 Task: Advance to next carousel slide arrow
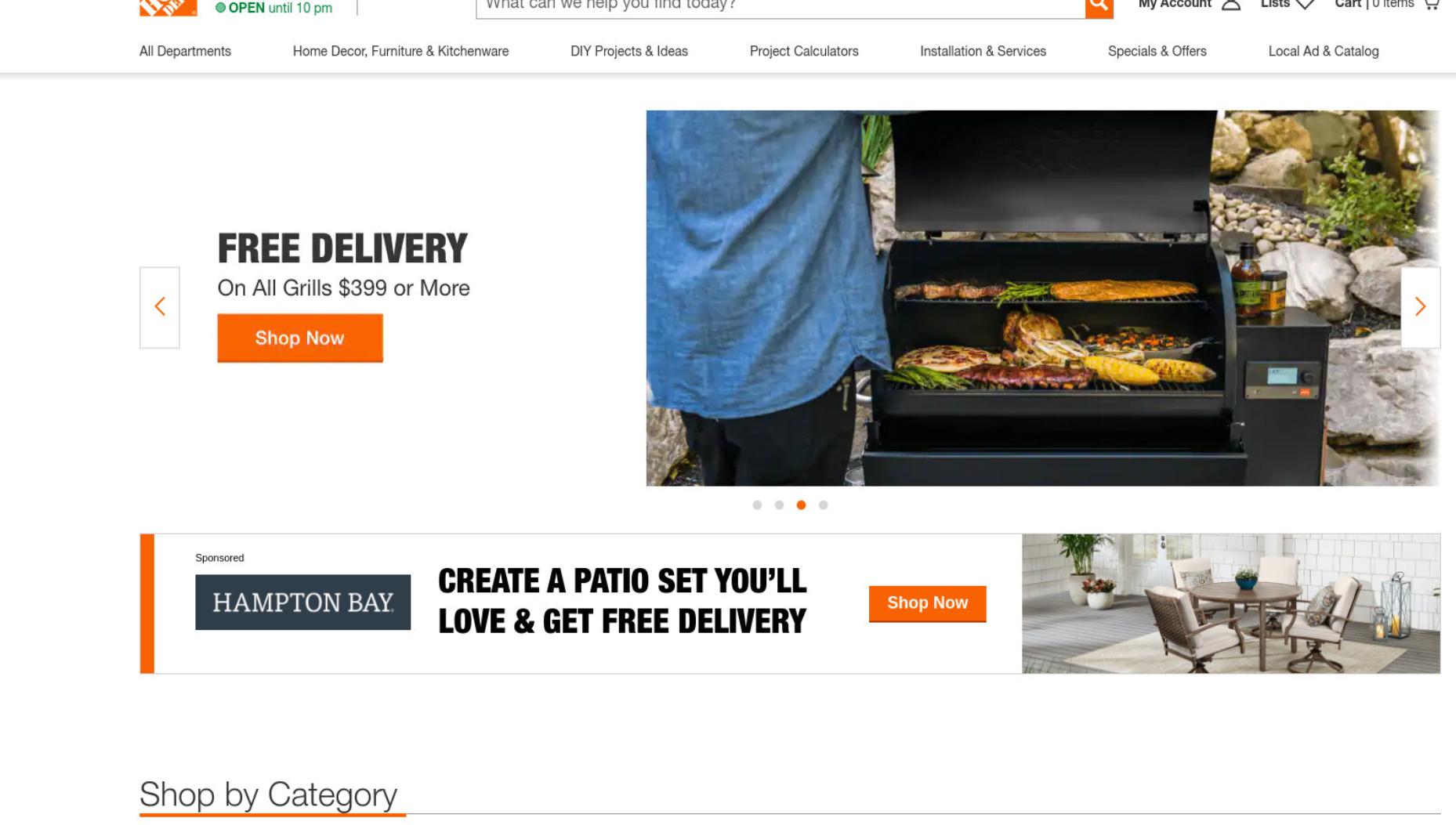1420,307
